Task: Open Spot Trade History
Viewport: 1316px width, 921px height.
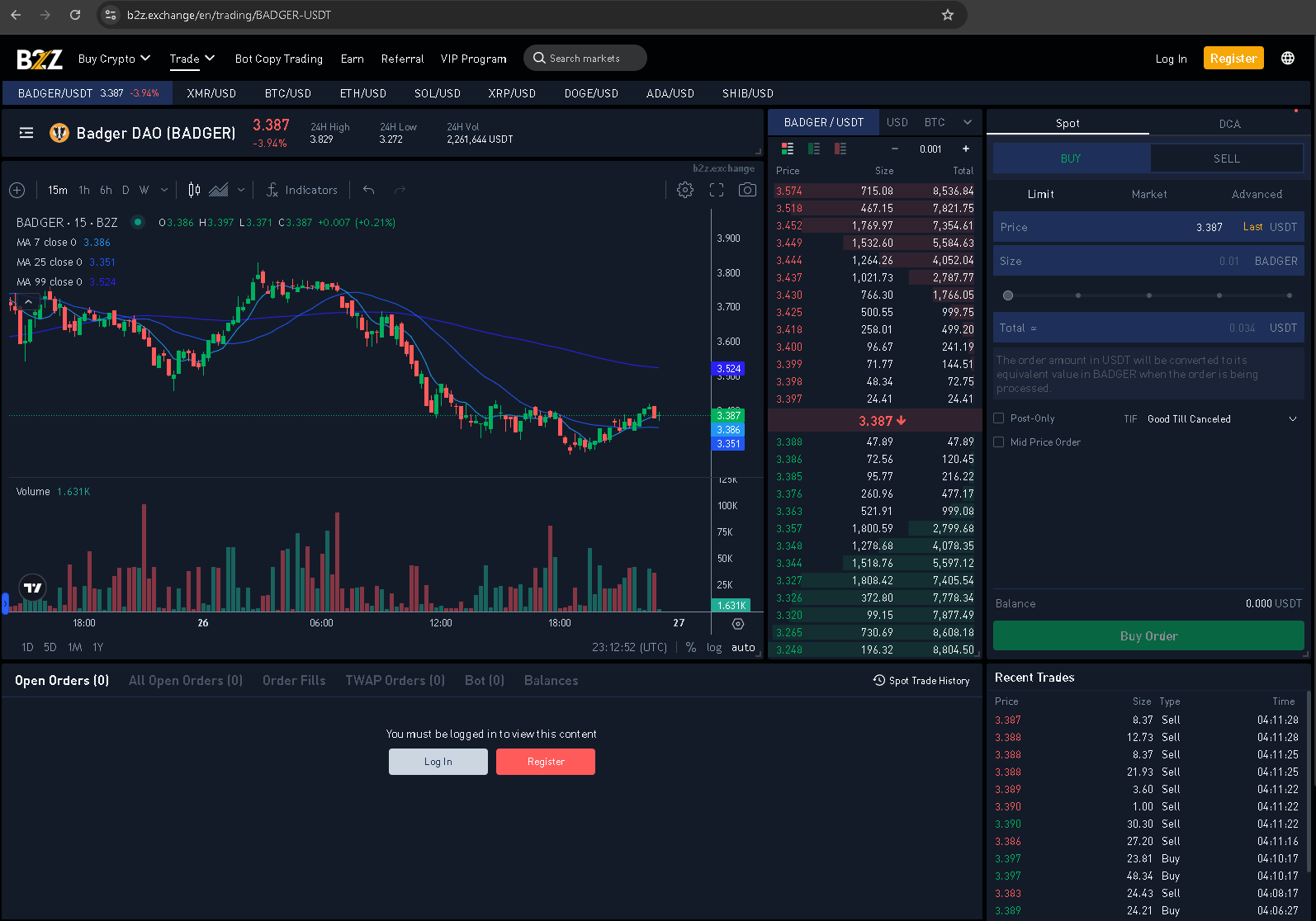Action: coord(921,681)
